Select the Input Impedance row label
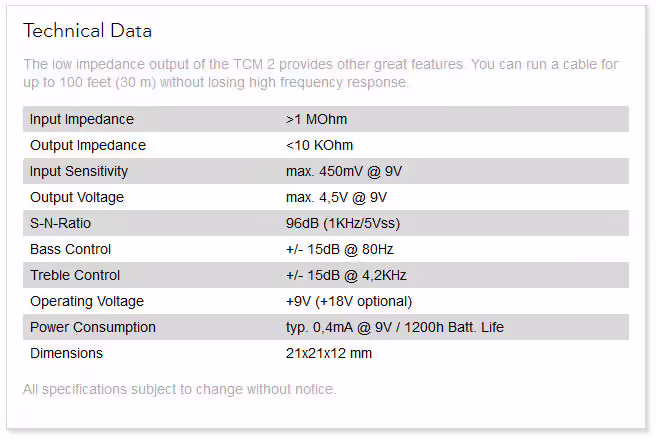Image resolution: width=656 pixels, height=440 pixels. tap(82, 119)
